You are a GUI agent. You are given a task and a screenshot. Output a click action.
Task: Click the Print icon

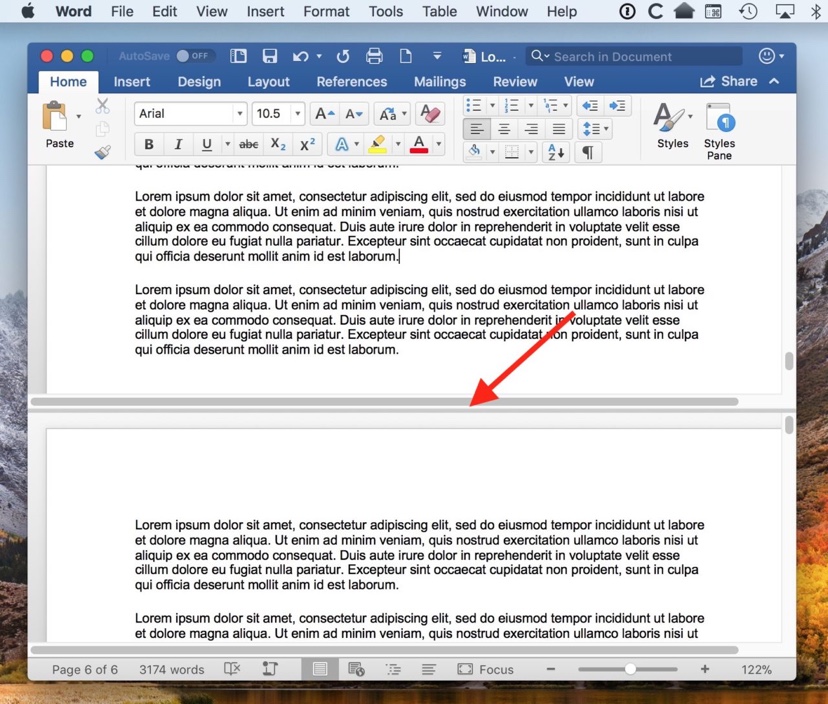tap(374, 56)
